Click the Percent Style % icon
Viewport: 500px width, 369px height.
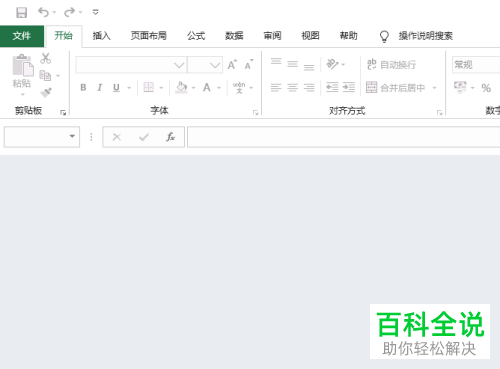click(x=486, y=88)
